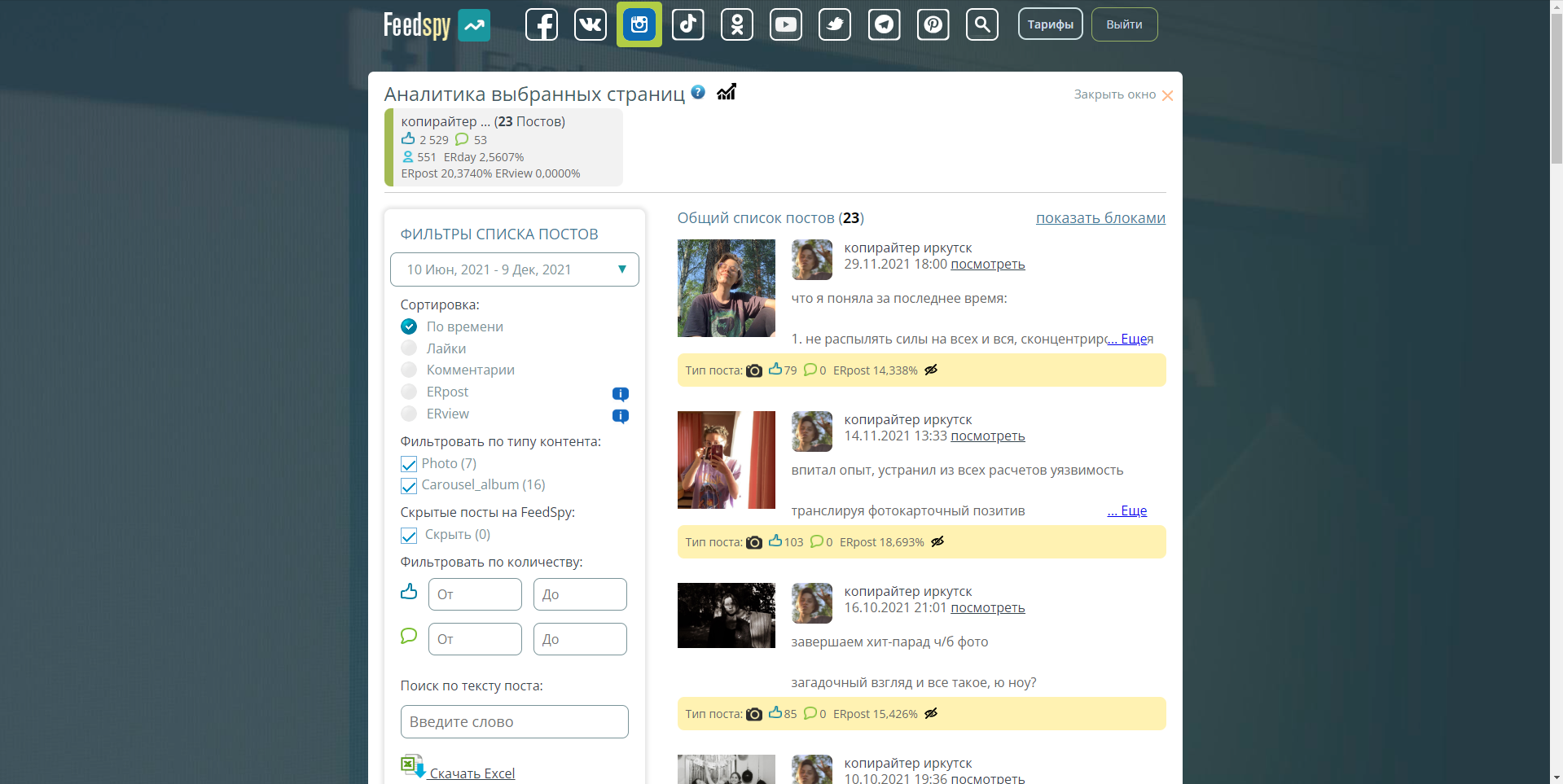1563x784 pixels.
Task: Click comments До input field
Action: (580, 639)
